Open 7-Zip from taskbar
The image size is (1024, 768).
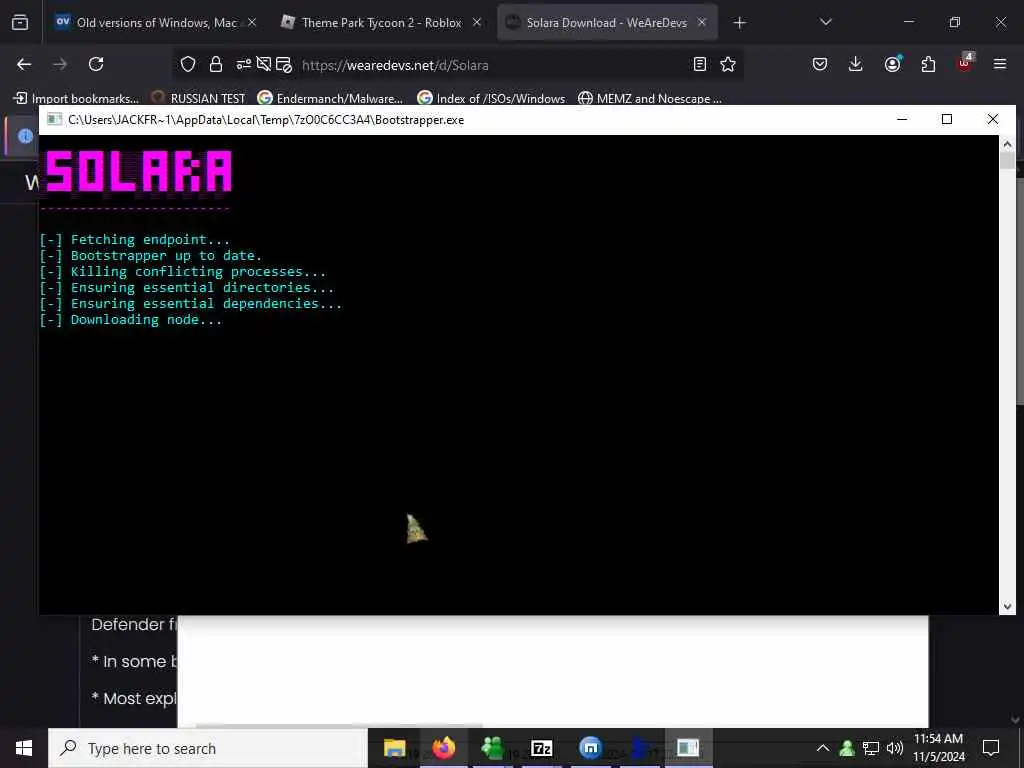tap(541, 748)
